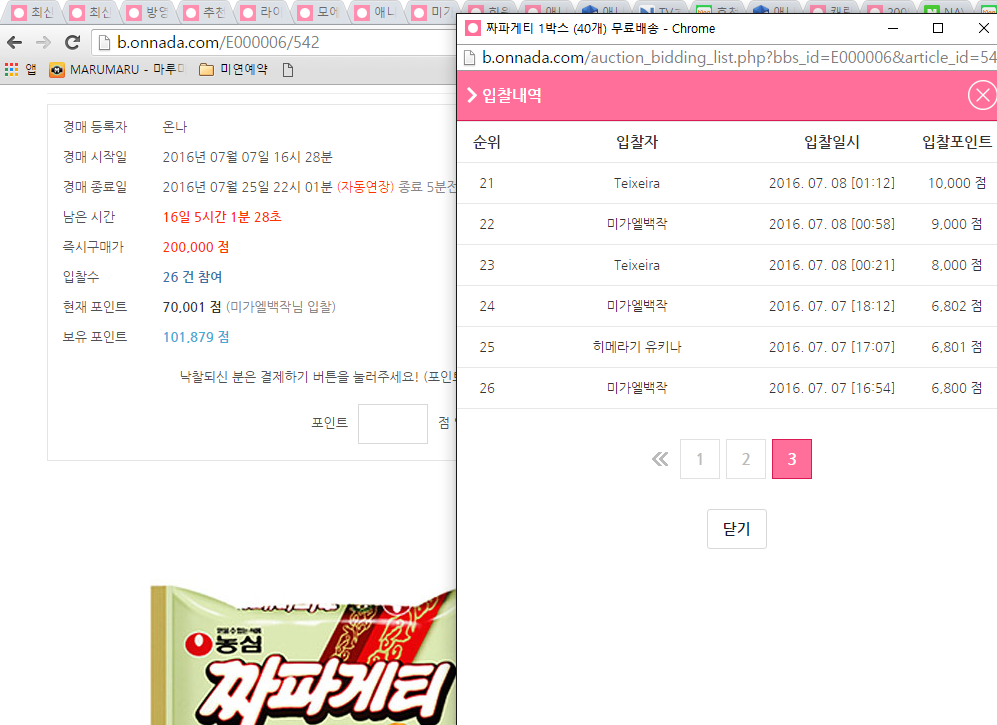The image size is (997, 725).
Task: Close bid history with circled X icon
Action: tap(982, 96)
